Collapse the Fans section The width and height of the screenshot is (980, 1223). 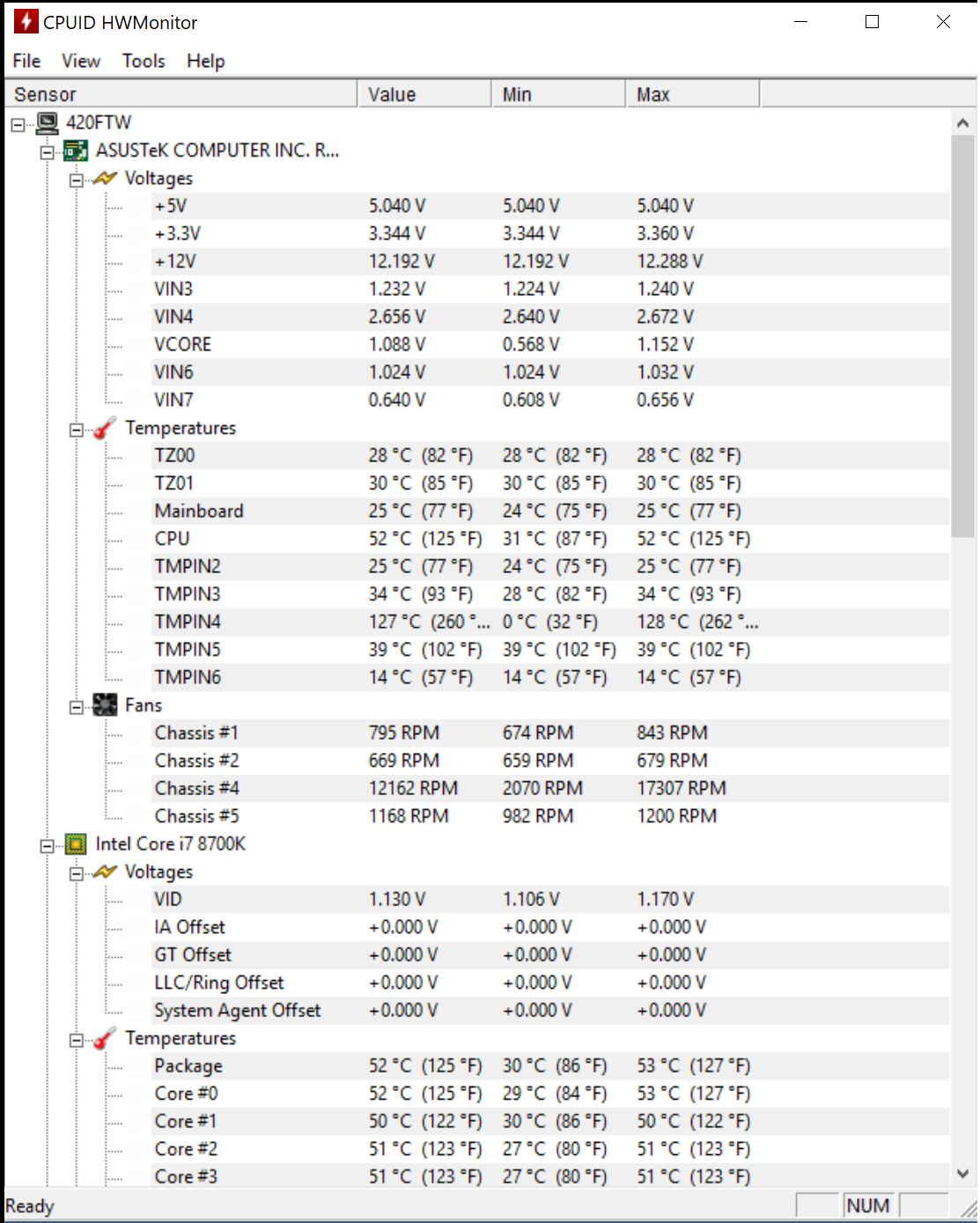point(77,708)
